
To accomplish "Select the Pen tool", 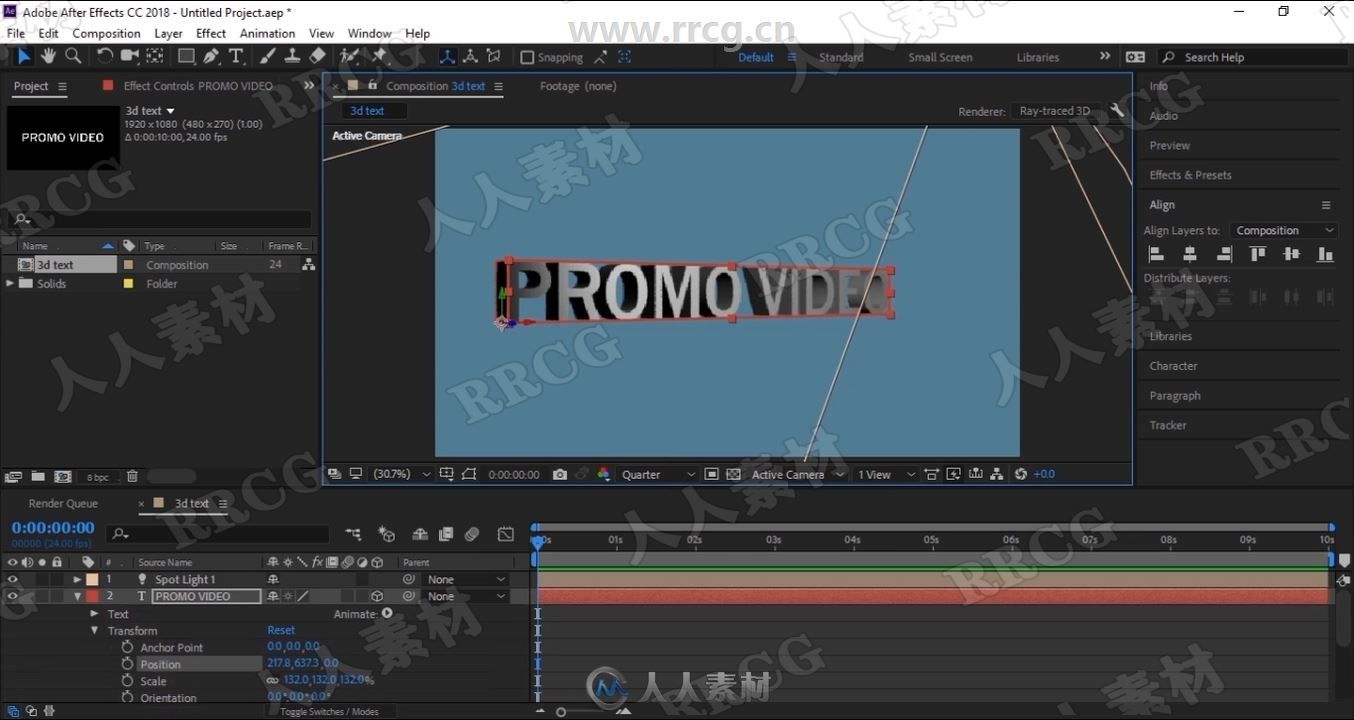I will (x=212, y=56).
